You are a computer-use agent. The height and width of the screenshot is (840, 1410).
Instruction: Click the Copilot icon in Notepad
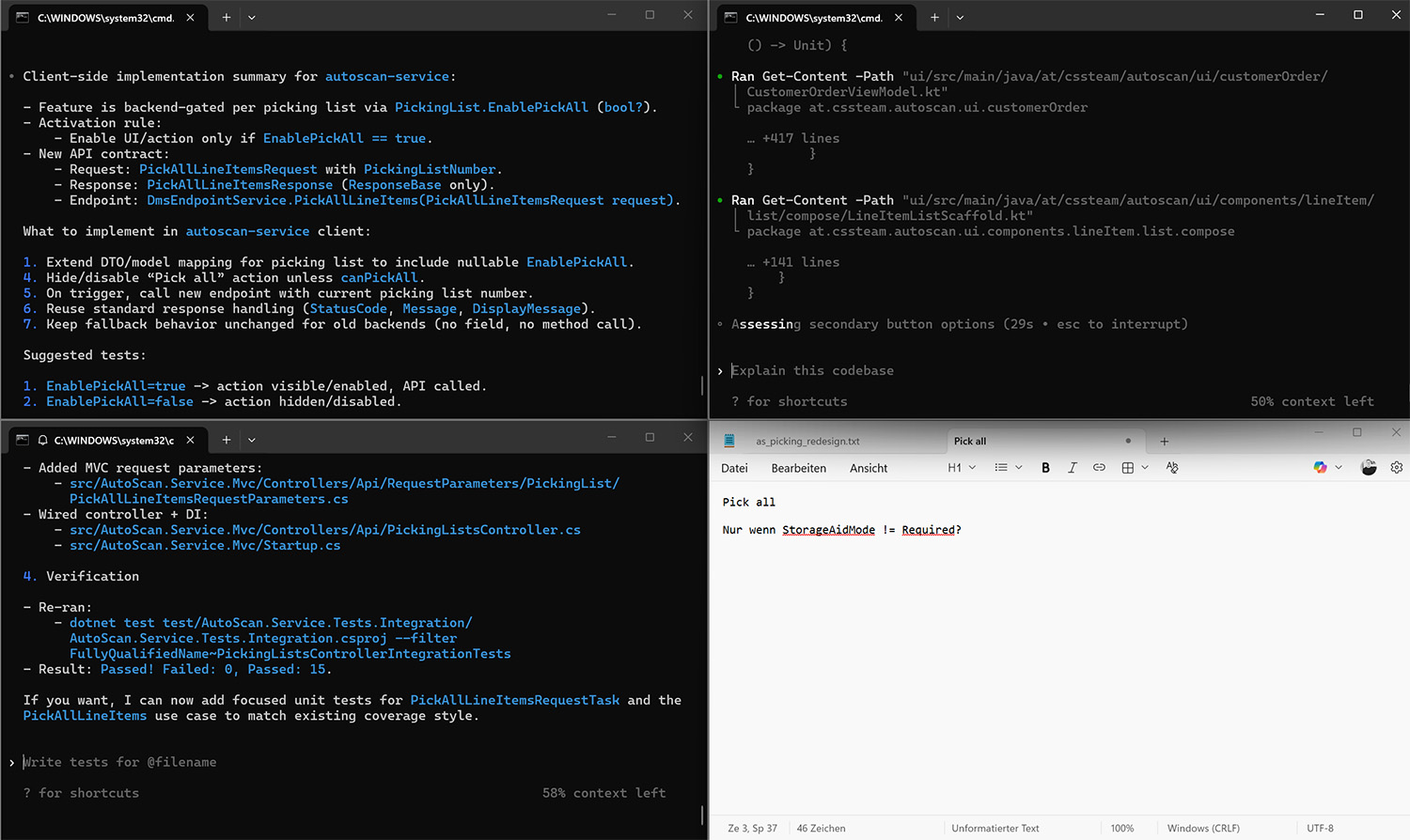coord(1321,468)
